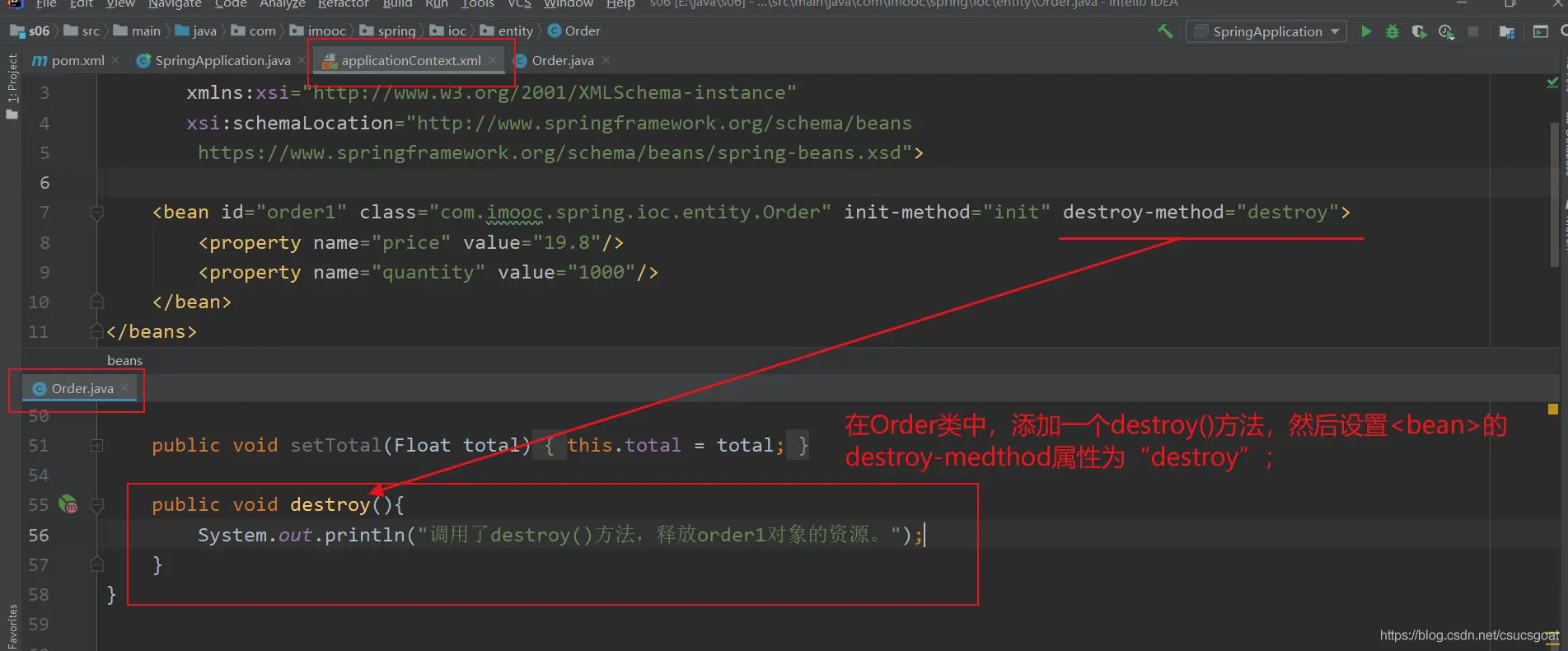Click fold end marker on line 57
Viewport: 1568px width, 651px height.
tap(96, 564)
